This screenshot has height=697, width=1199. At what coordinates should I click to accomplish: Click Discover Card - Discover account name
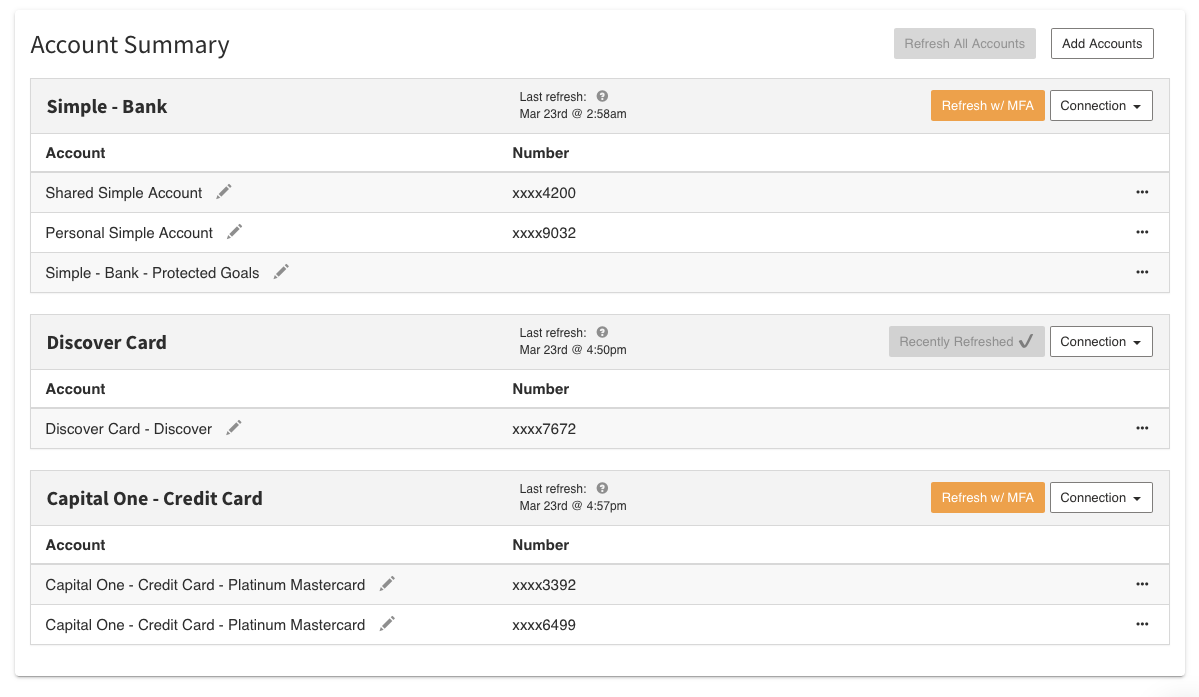[128, 429]
